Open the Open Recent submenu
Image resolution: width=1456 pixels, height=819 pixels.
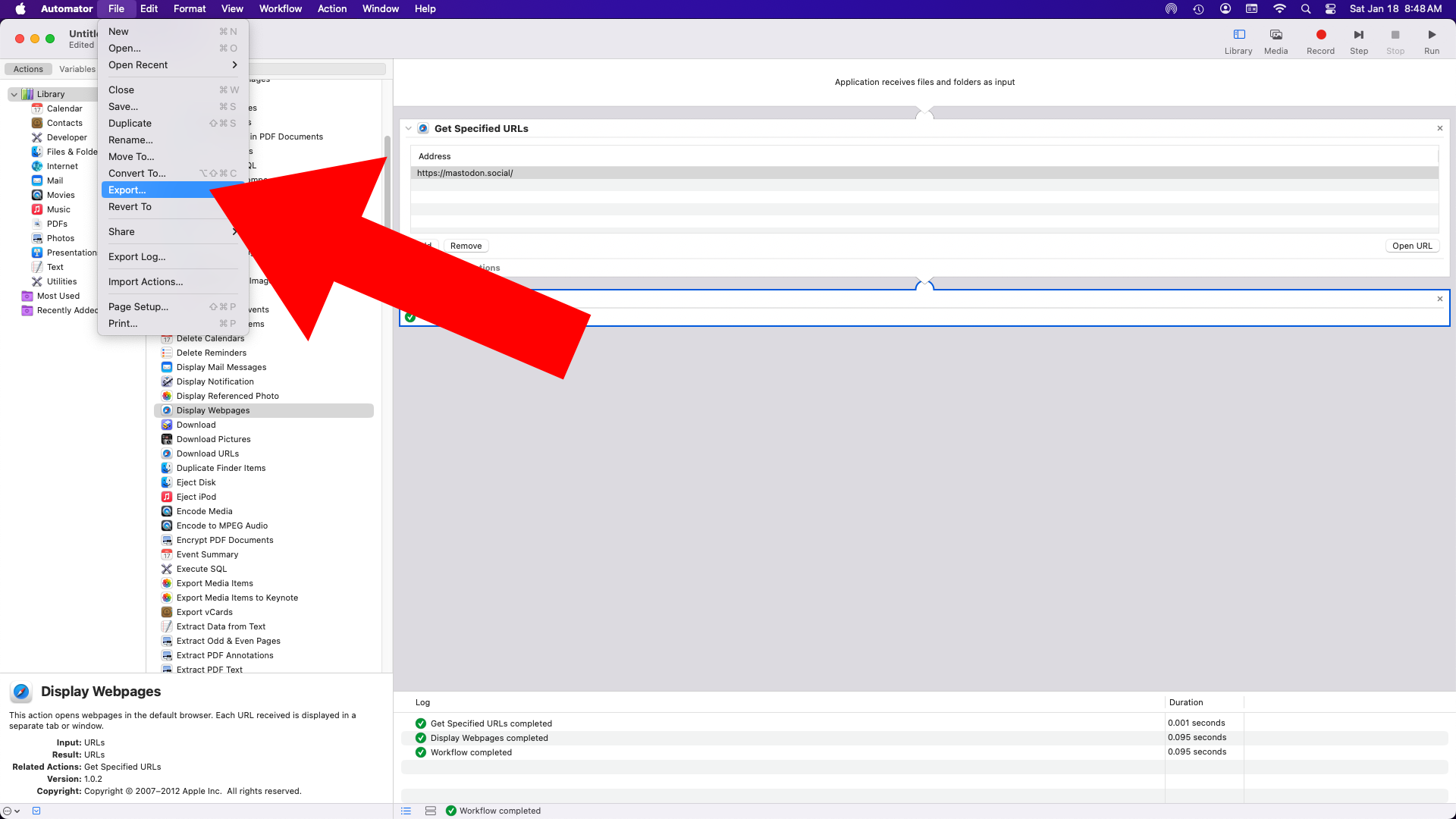click(172, 65)
